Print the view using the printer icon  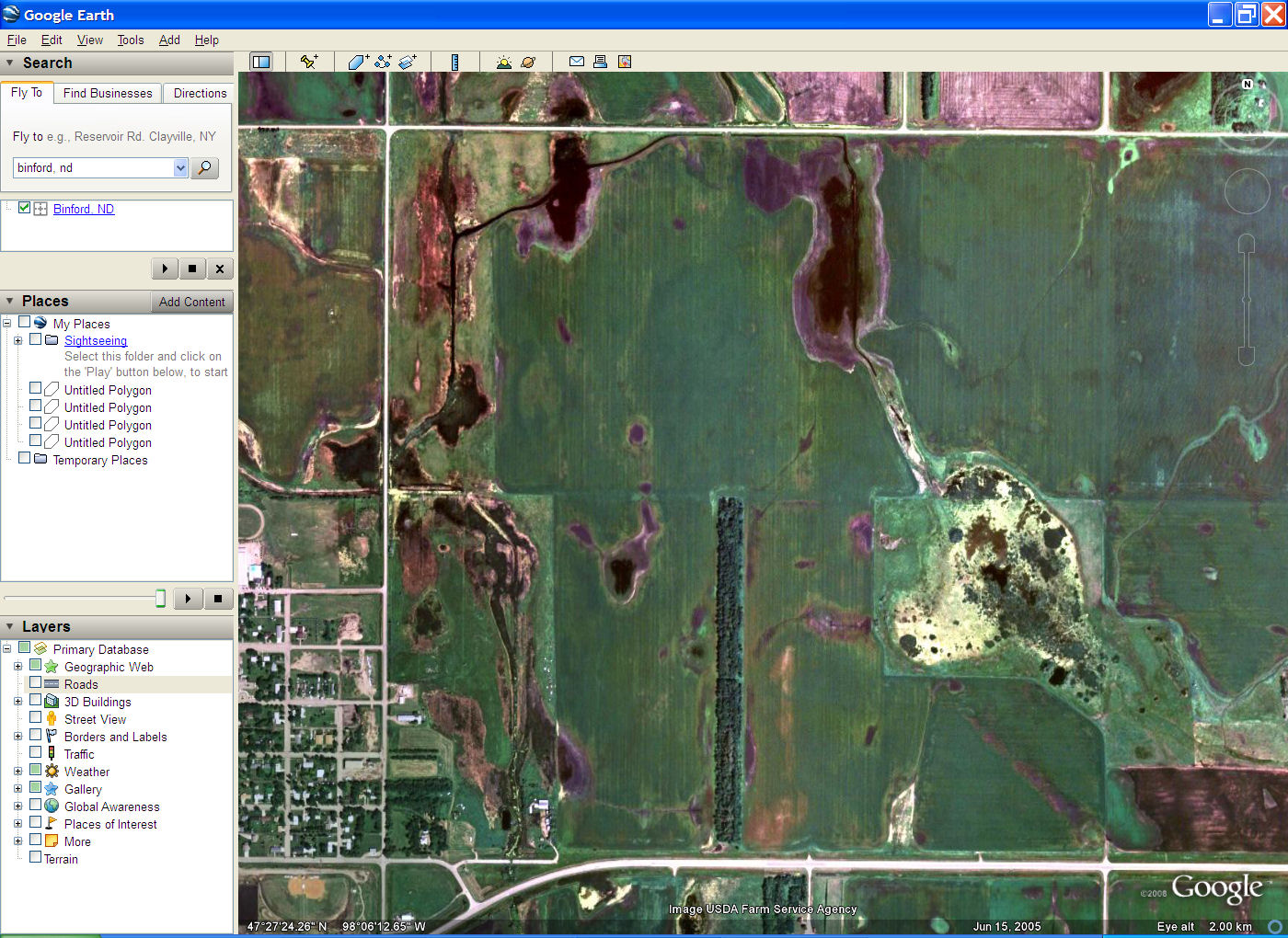[600, 62]
